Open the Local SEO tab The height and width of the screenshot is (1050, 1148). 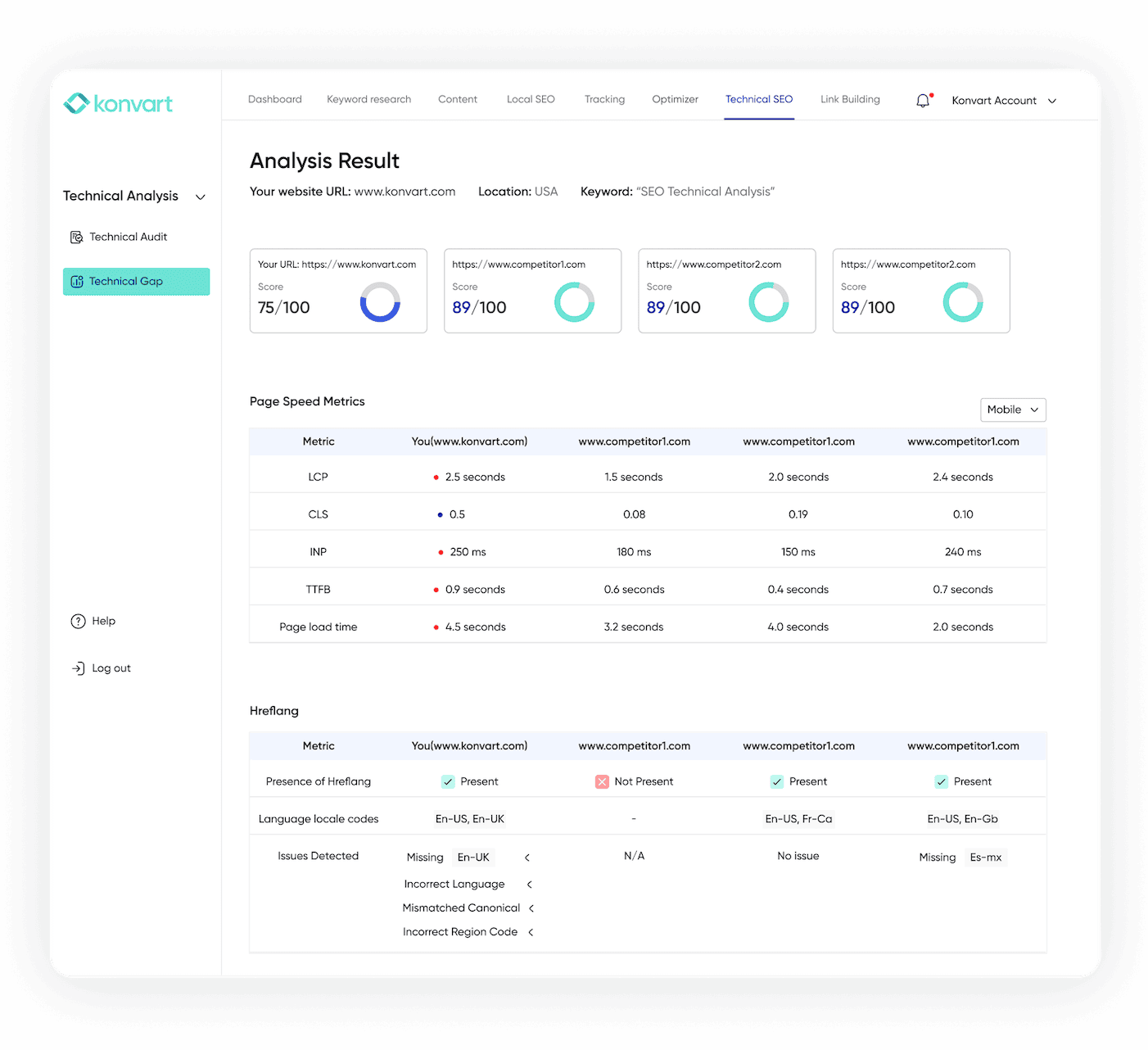click(531, 99)
